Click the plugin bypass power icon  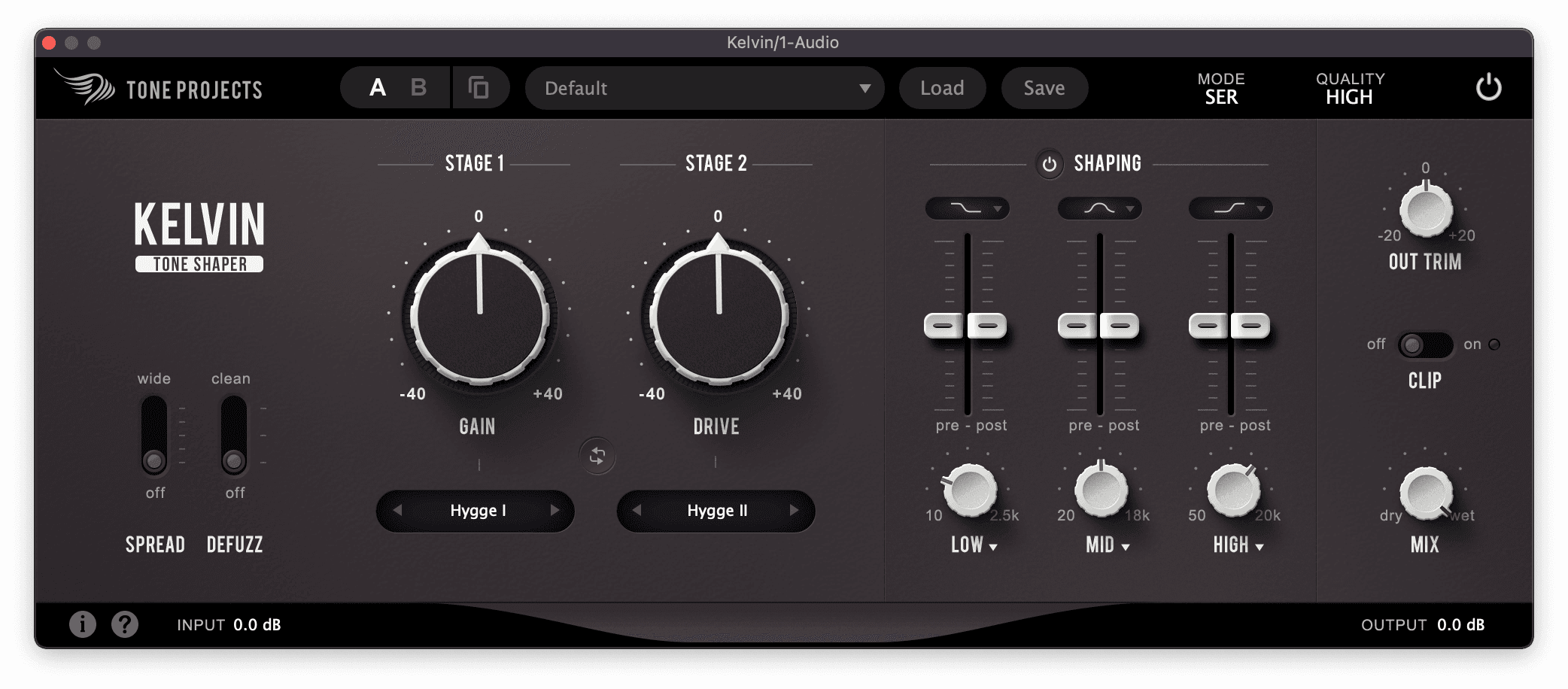tap(1487, 88)
